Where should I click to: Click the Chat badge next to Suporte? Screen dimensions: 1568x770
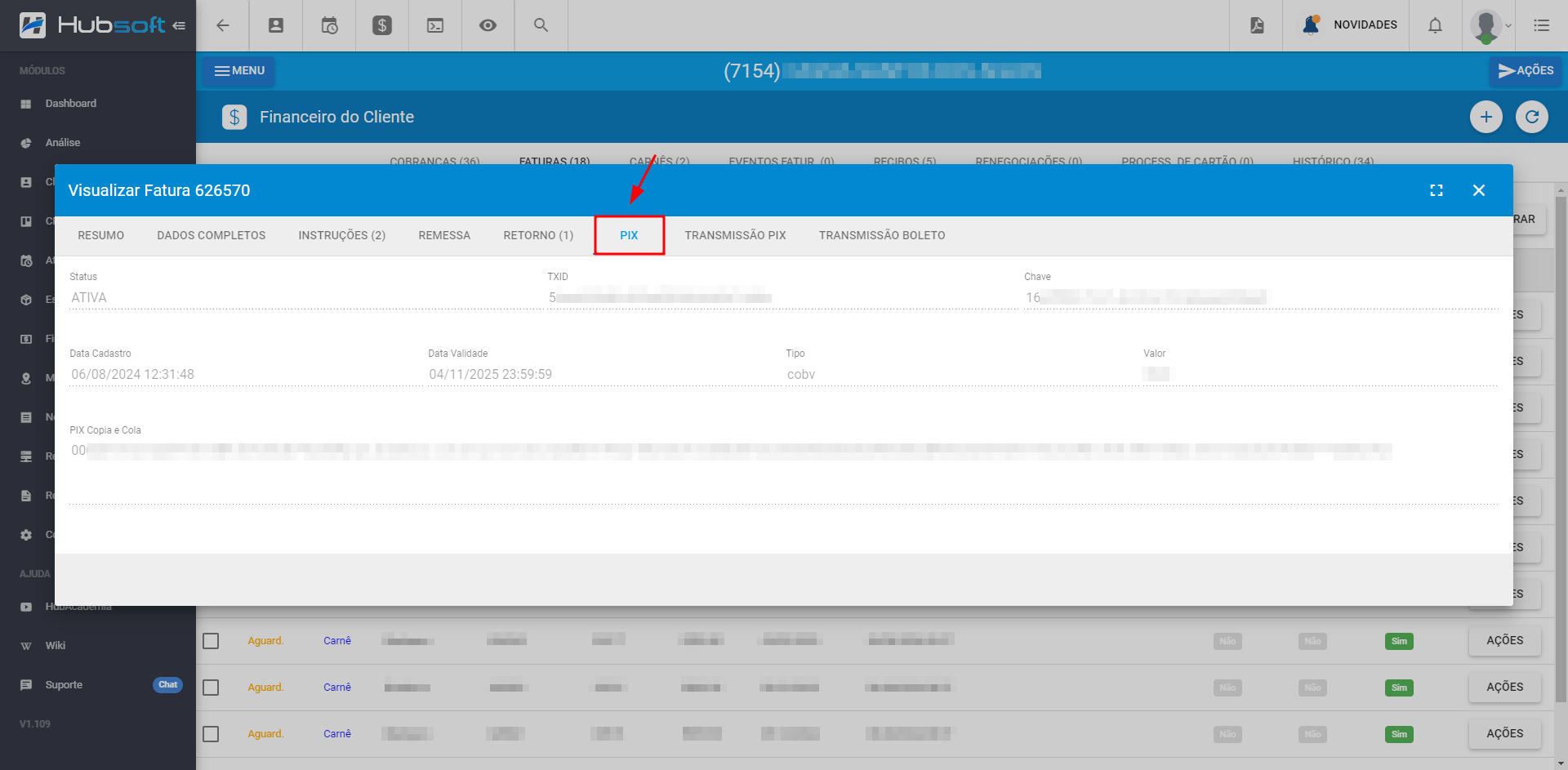coord(167,685)
